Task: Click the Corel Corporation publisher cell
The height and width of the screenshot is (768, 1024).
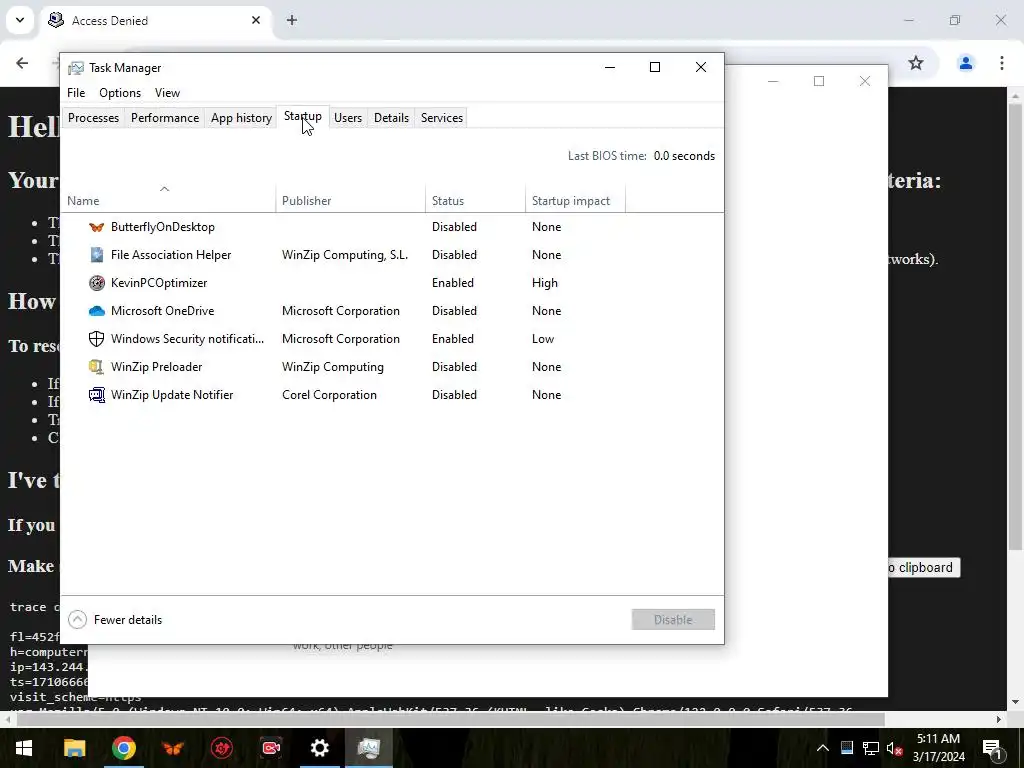Action: tap(329, 395)
